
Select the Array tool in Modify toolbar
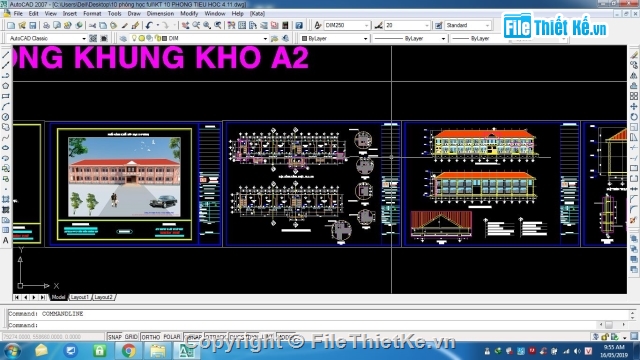633,96
